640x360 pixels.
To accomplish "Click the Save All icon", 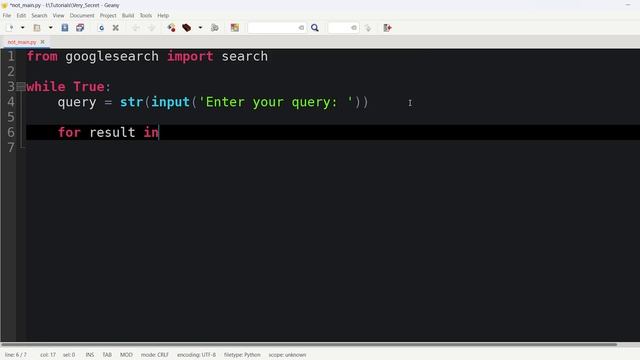I will tap(80, 28).
